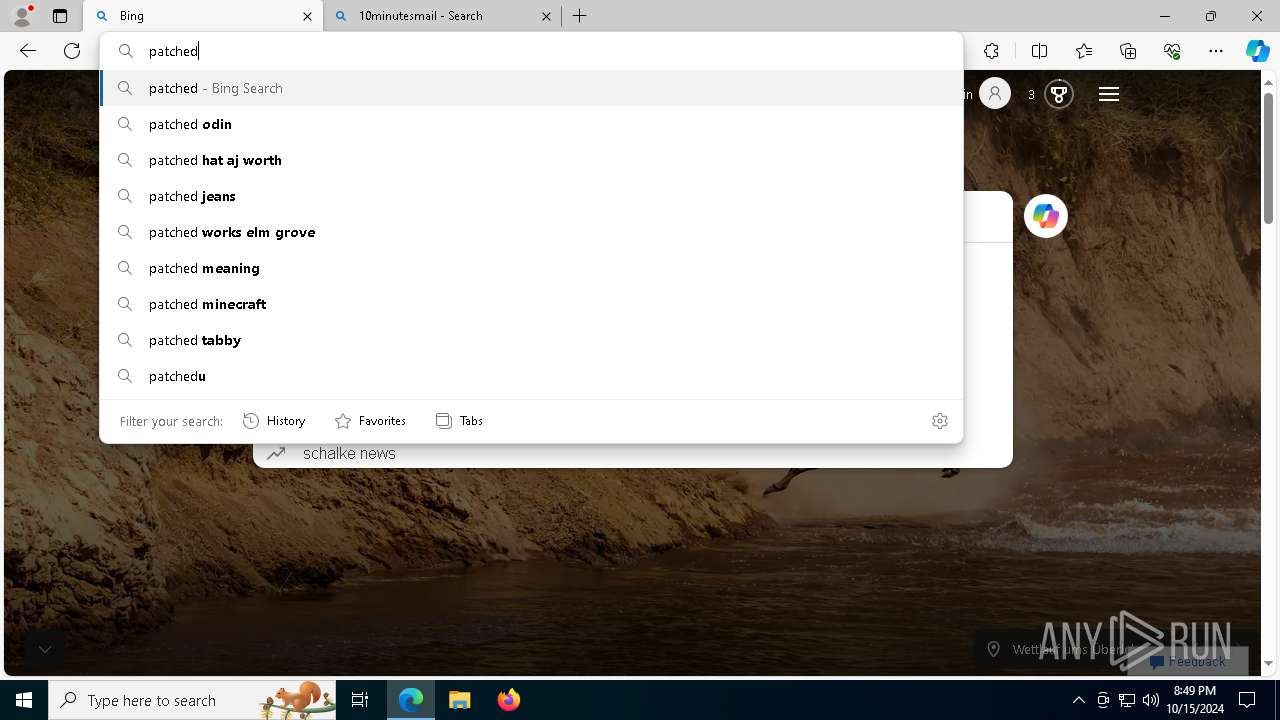The height and width of the screenshot is (720, 1280).
Task: Choose suggestion patchedu
Action: pyautogui.click(x=531, y=376)
